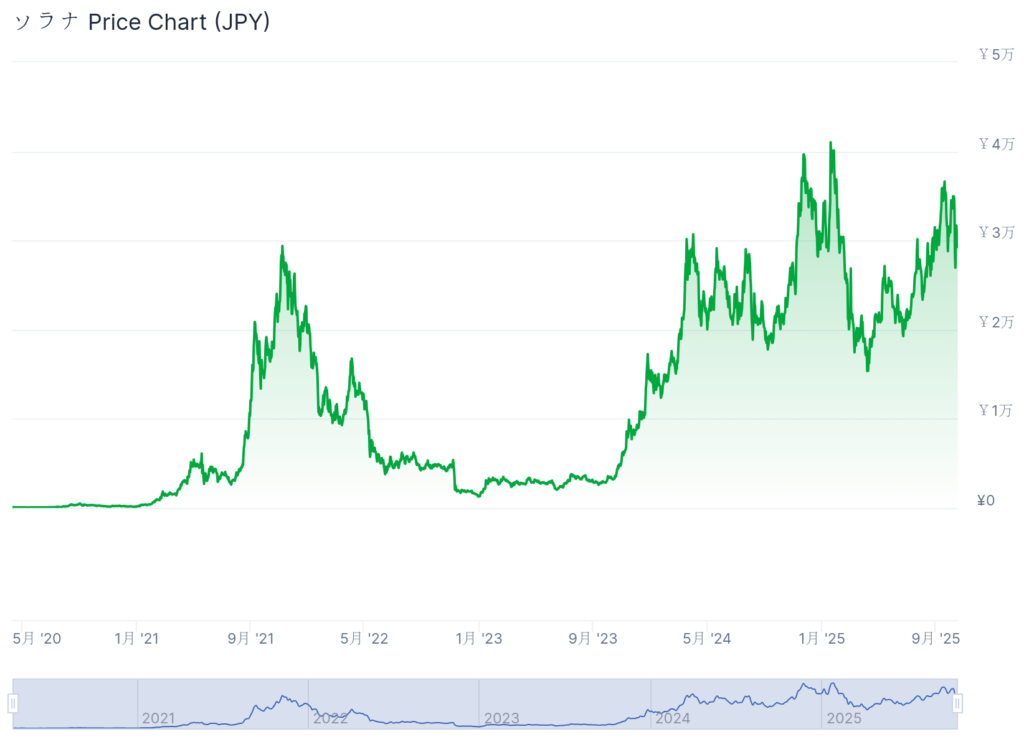This screenshot has height=747, width=1024.
Task: Click the ソラナ Price Chart (JPY) title
Action: coord(141,23)
